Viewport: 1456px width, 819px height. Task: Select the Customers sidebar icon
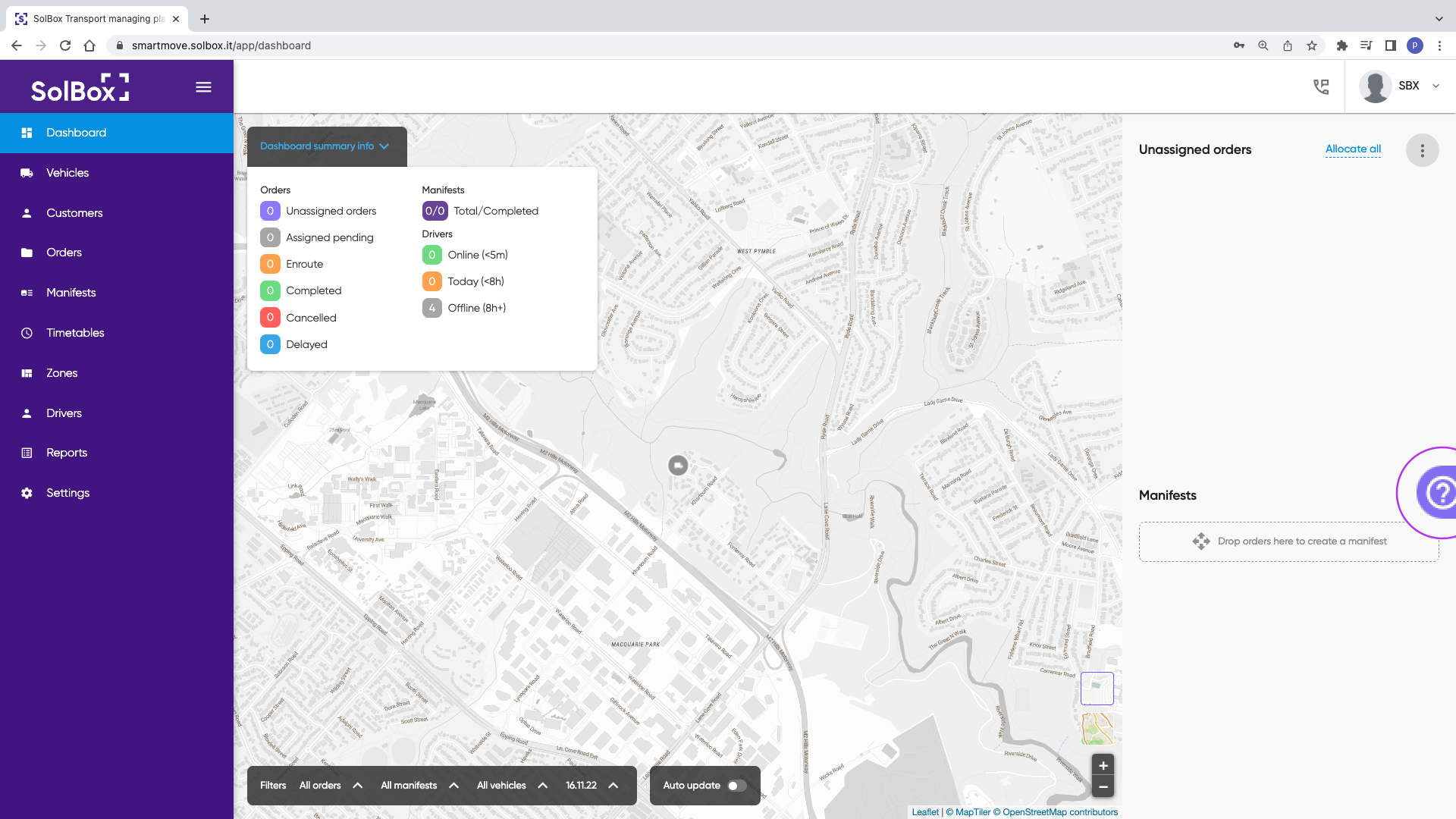pos(27,212)
